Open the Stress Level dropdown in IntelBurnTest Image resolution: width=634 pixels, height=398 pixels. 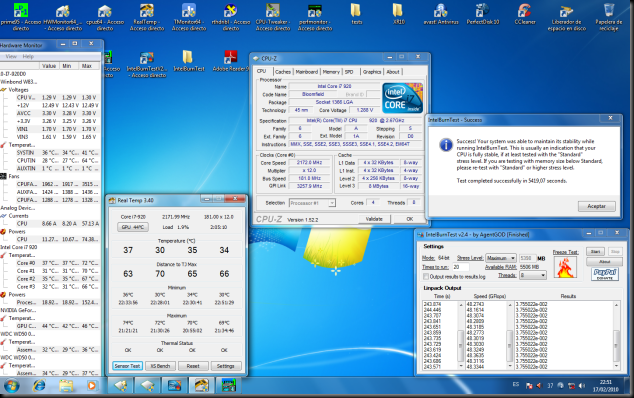(x=501, y=258)
